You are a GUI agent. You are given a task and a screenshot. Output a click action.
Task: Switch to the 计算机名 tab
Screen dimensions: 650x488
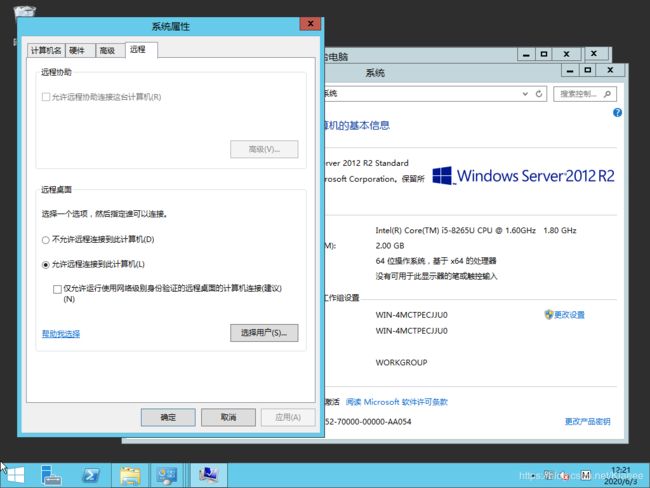[46, 51]
